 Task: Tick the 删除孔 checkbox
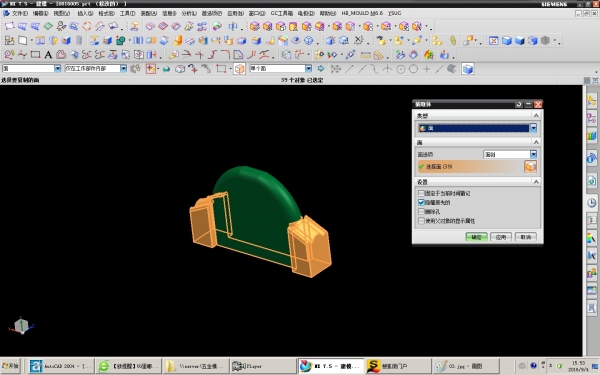[x=421, y=212]
